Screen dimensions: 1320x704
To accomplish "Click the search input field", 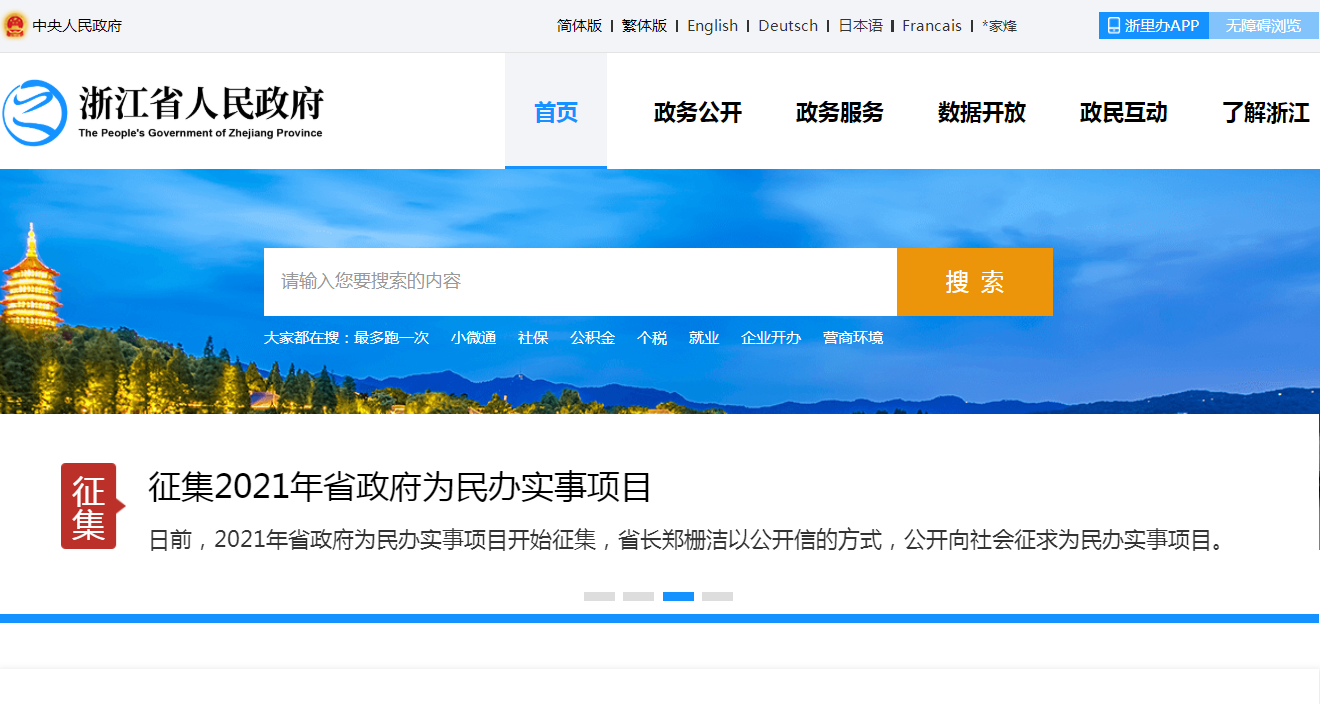I will coord(580,281).
